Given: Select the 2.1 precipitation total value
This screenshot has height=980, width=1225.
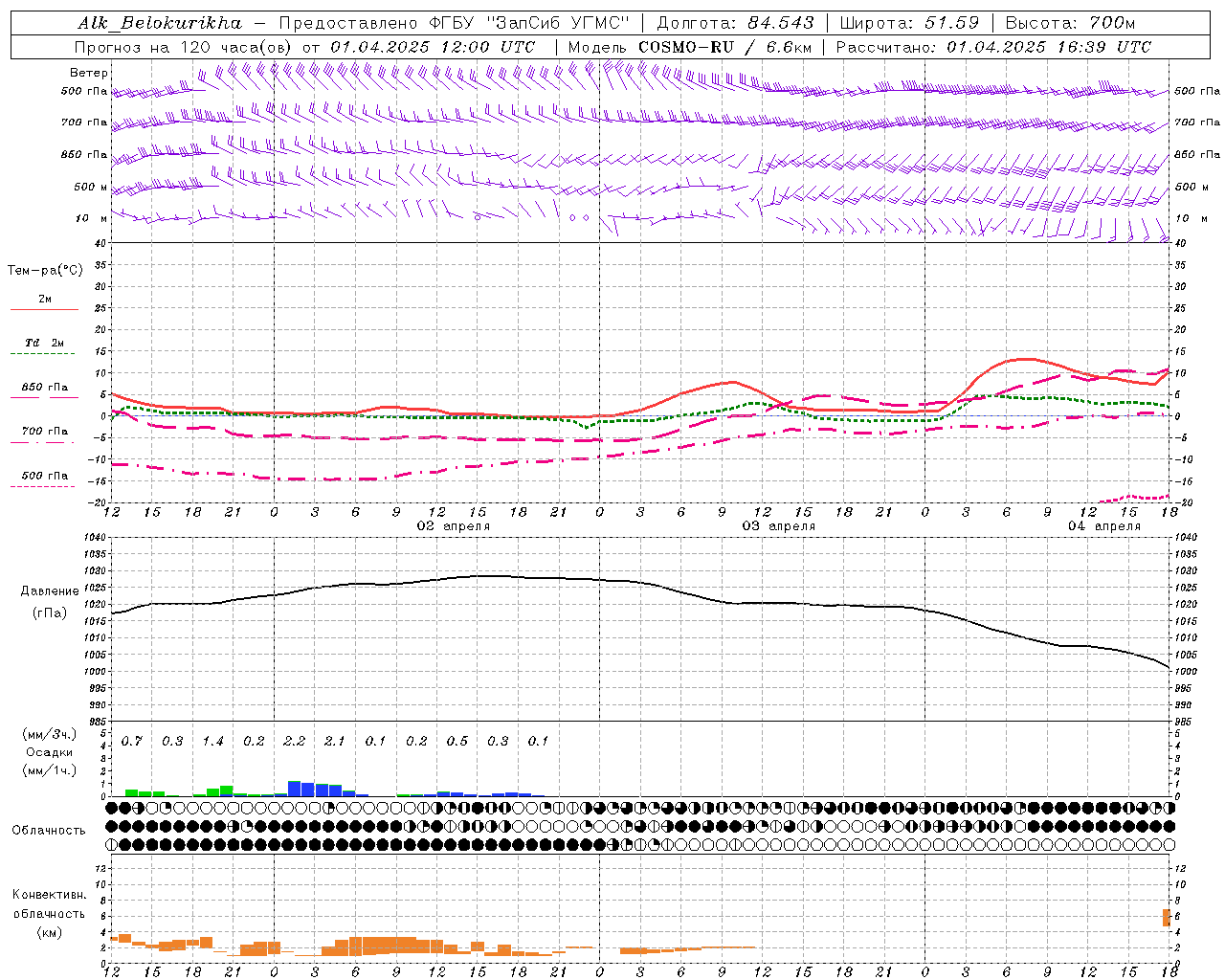Looking at the screenshot, I should 334,742.
